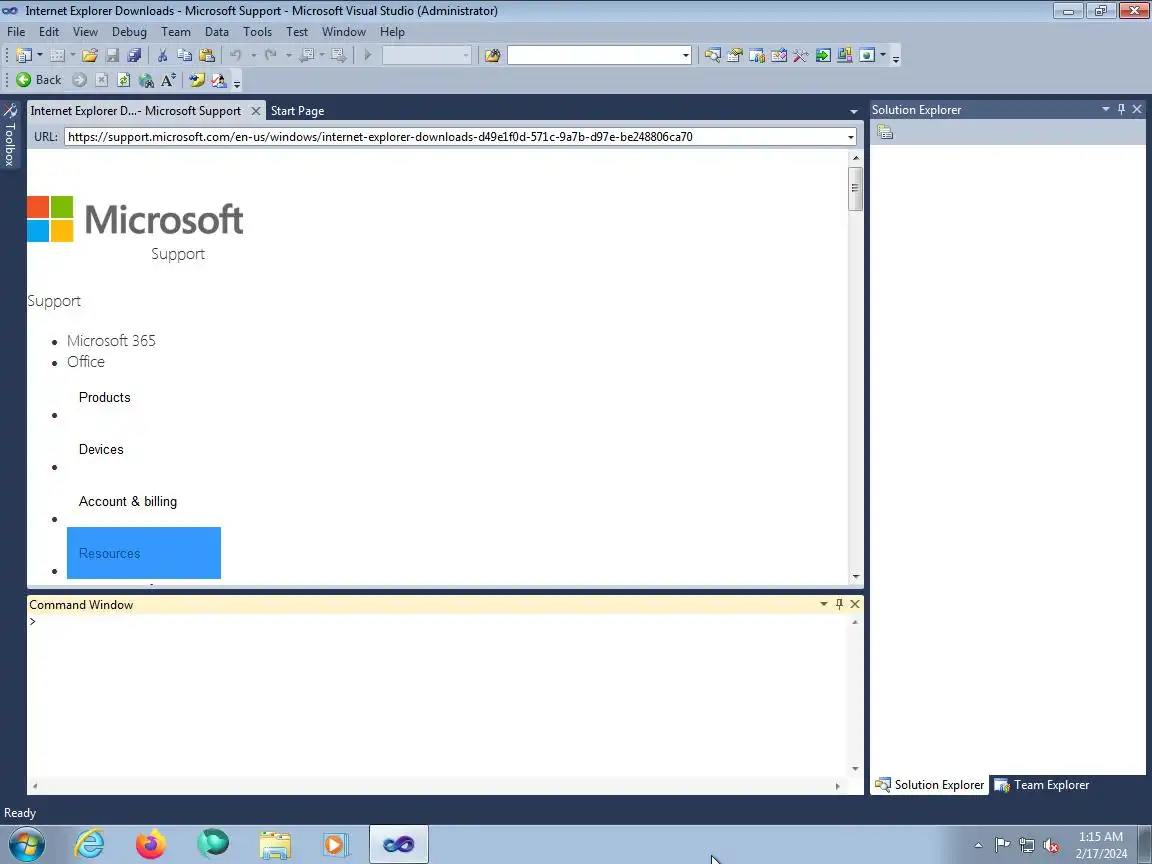Click the Devices nav button

101,450
